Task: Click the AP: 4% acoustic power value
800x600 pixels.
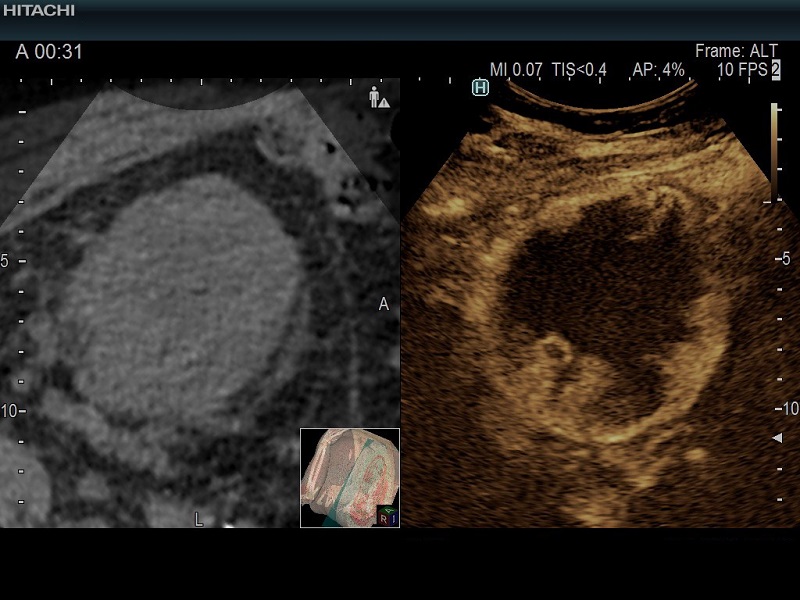Action: [x=659, y=70]
